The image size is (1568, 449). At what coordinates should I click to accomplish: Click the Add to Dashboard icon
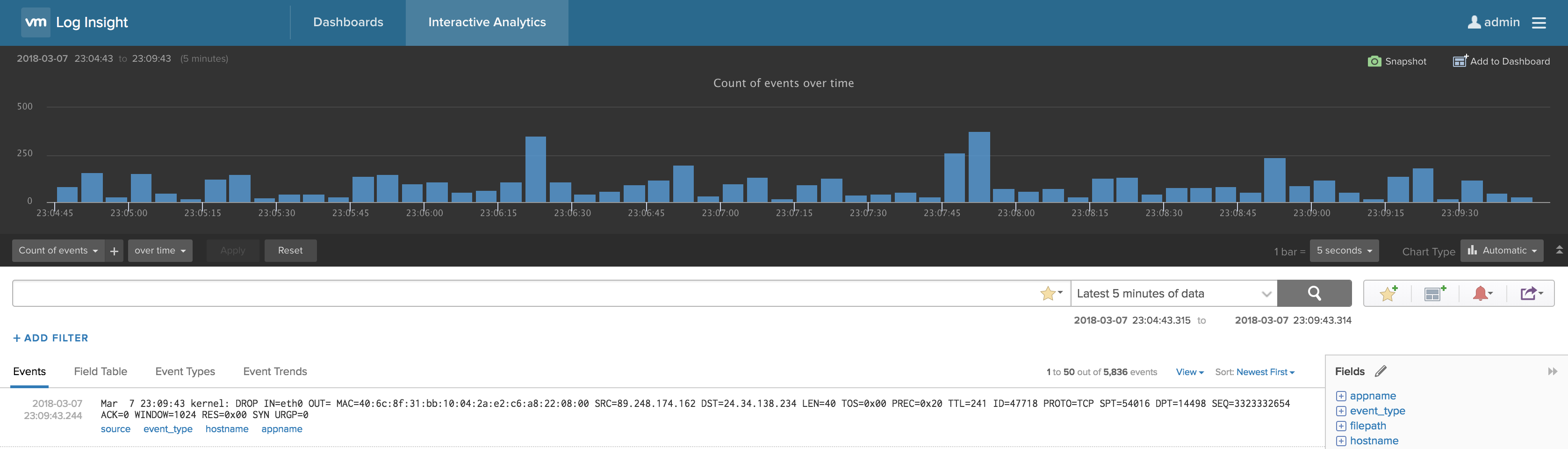[1460, 61]
